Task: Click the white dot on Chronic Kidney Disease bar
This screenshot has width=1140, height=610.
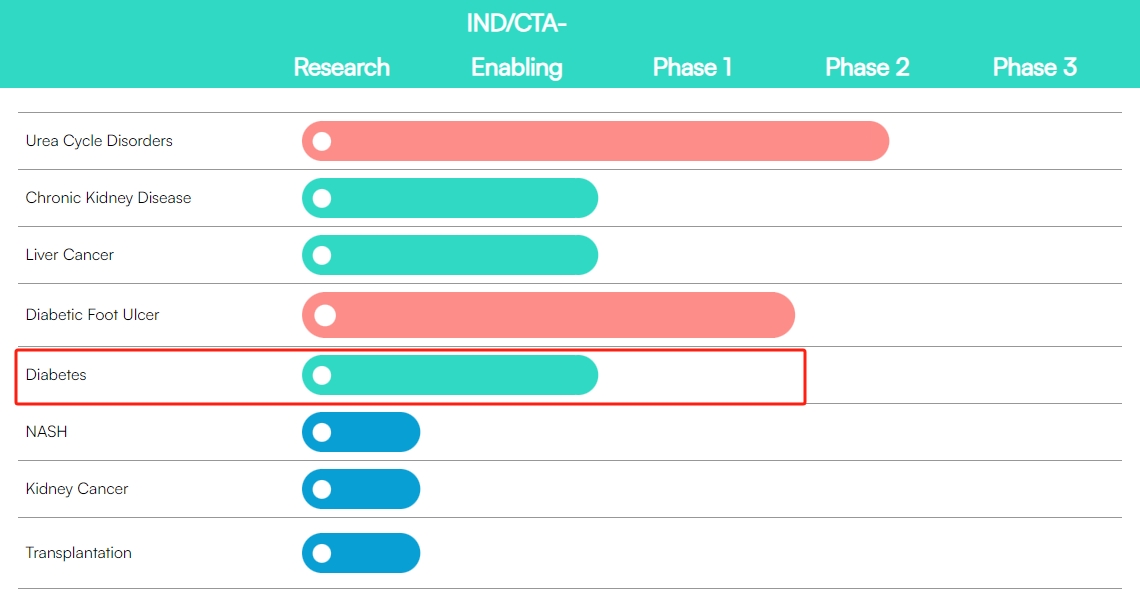Action: coord(321,198)
